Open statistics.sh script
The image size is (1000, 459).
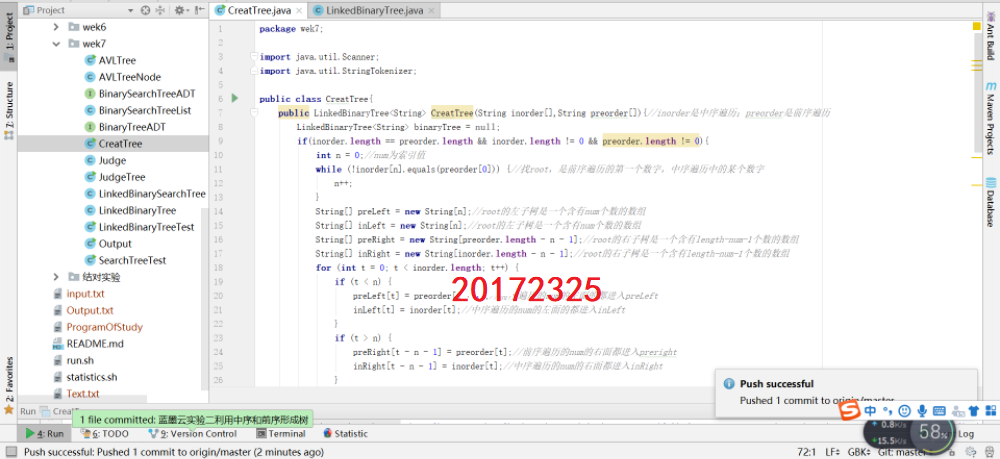click(92, 377)
